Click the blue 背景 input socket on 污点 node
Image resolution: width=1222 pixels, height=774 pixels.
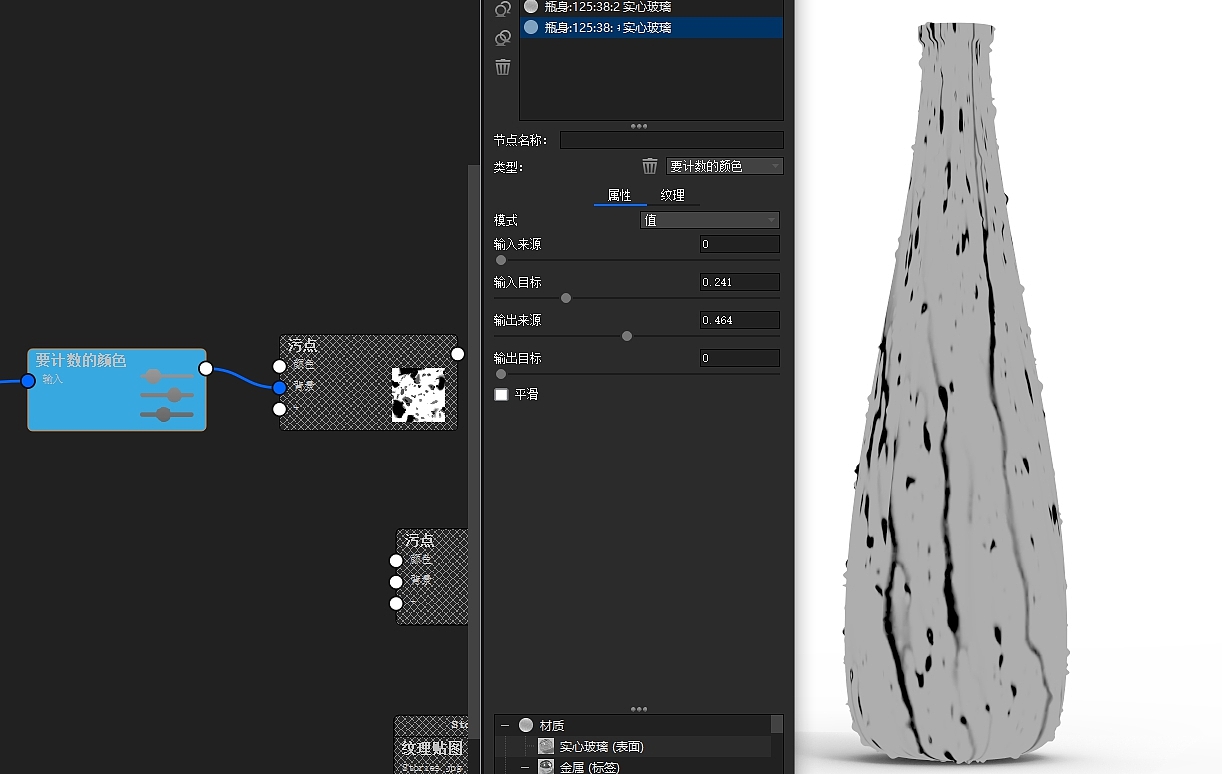(x=280, y=387)
